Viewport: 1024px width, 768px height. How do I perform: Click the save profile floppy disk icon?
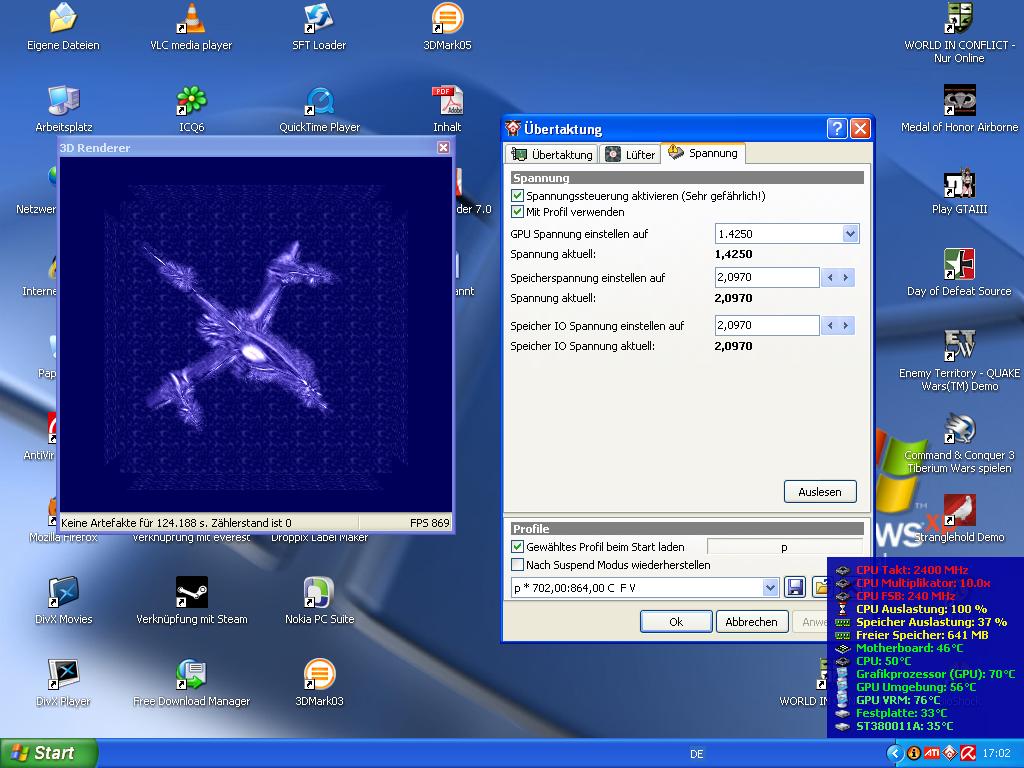pyautogui.click(x=795, y=587)
